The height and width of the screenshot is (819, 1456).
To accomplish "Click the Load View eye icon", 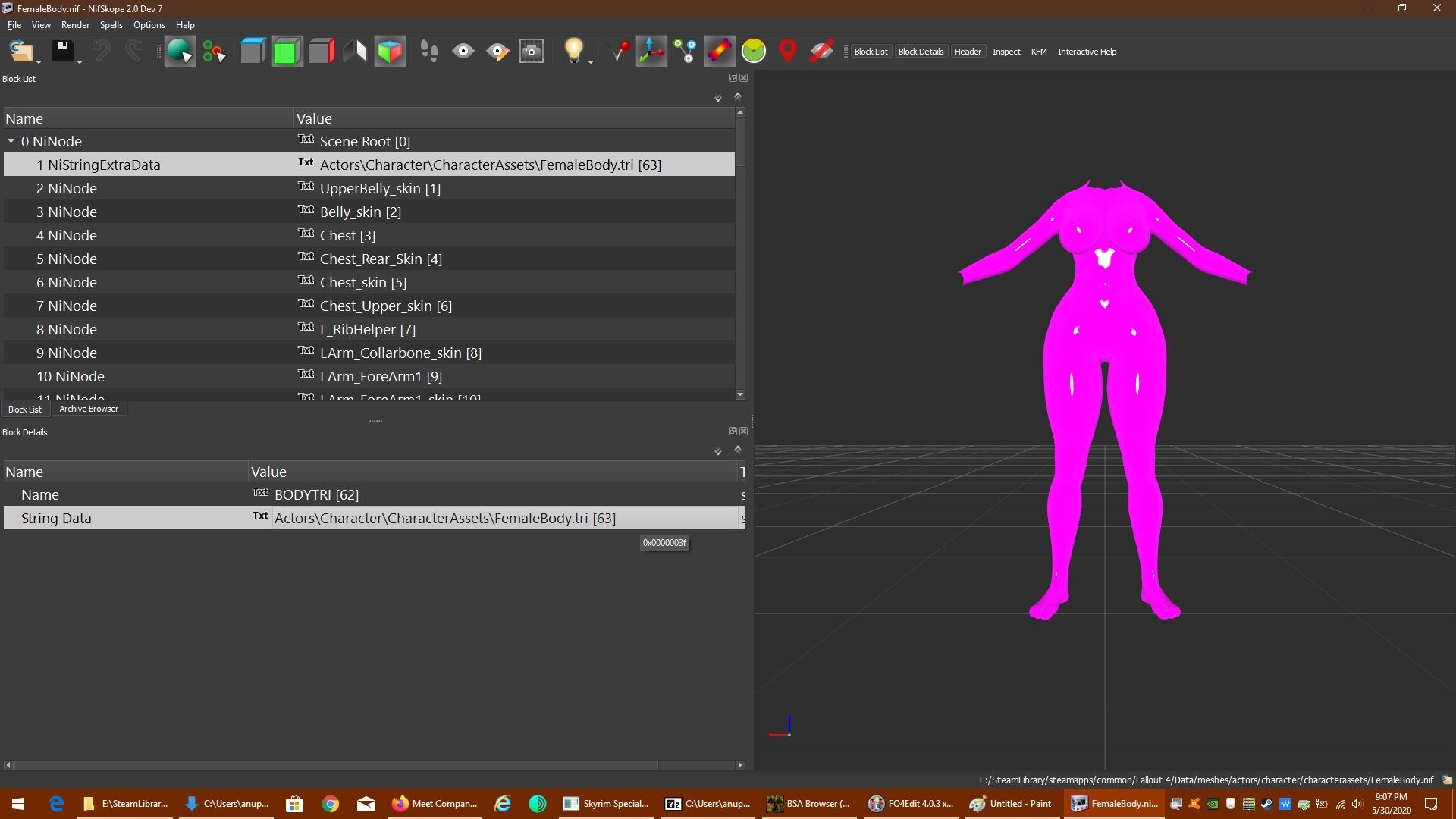I will pyautogui.click(x=463, y=52).
